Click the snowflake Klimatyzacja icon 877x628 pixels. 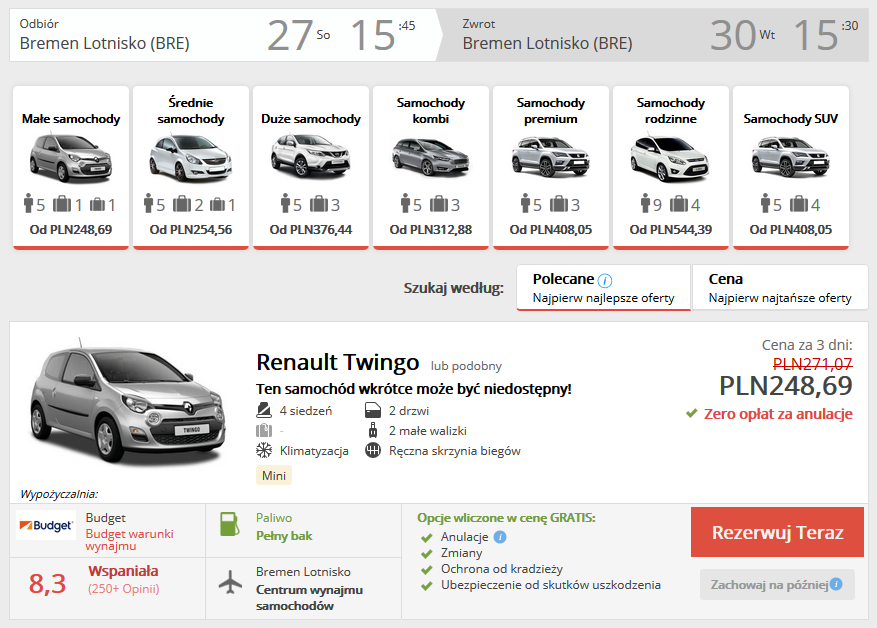(x=263, y=450)
